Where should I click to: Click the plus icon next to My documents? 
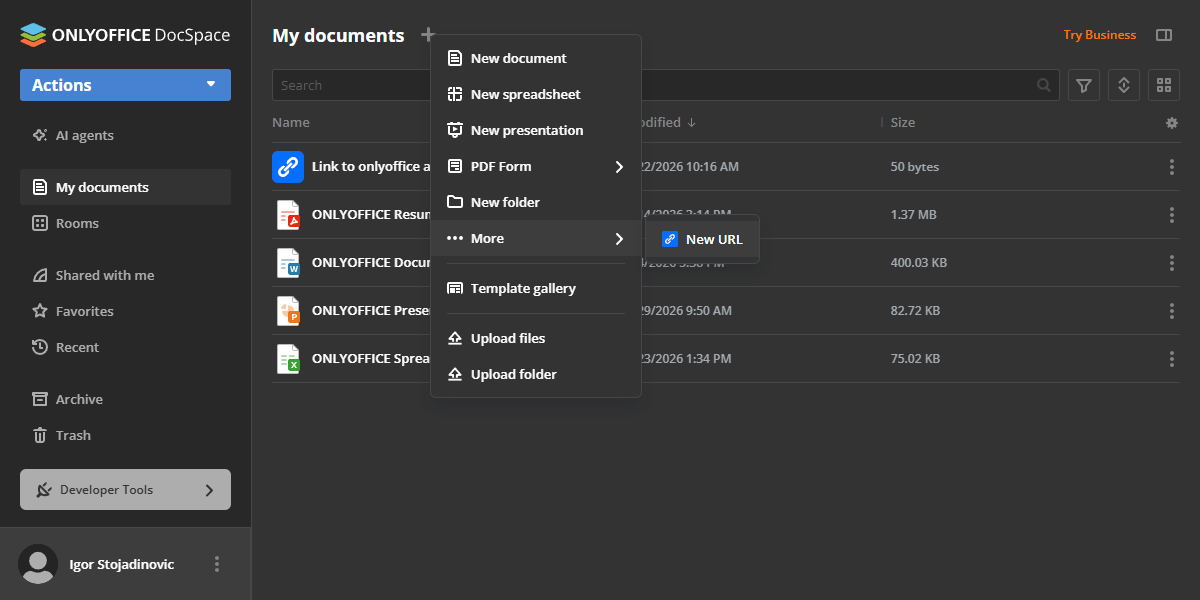pos(428,35)
